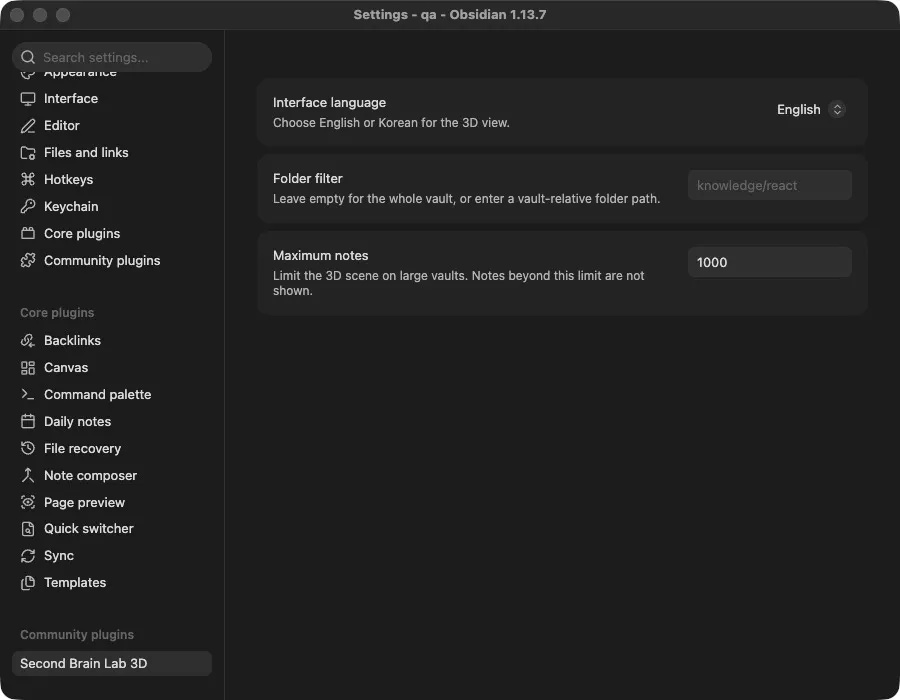Select Hotkeys in the sidebar
Viewport: 900px width, 700px height.
(112, 180)
